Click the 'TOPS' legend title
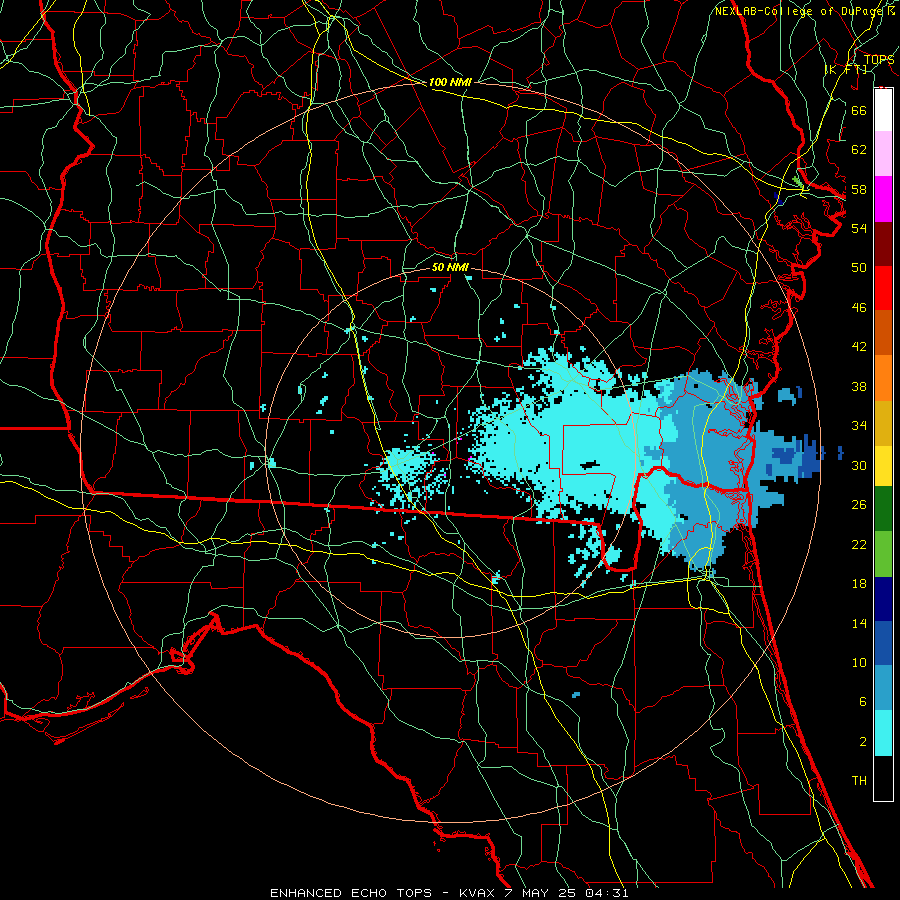The image size is (900, 900). (x=878, y=60)
